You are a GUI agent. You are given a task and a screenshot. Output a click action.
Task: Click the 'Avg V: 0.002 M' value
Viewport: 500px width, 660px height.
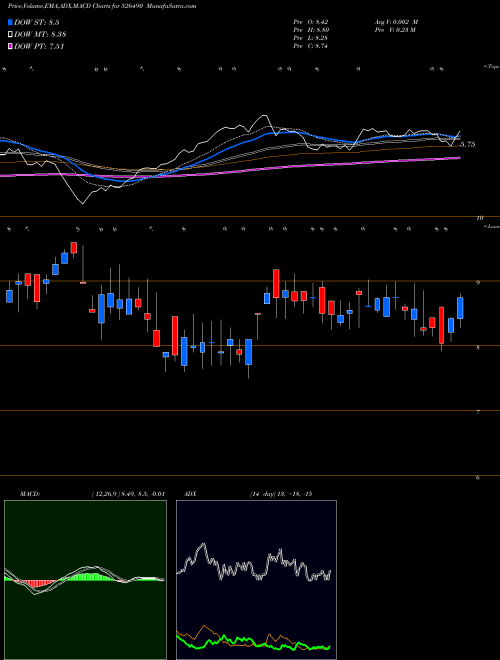[x=396, y=22]
